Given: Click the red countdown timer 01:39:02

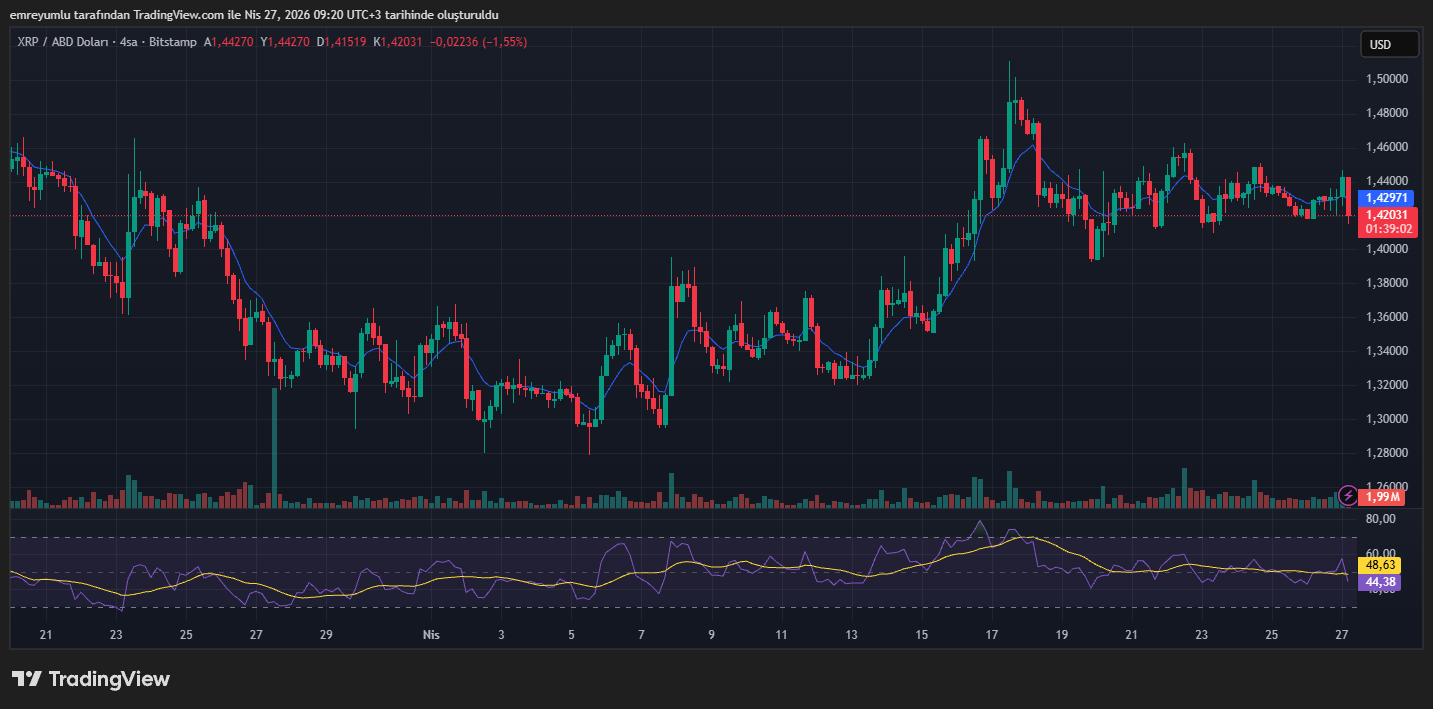Looking at the screenshot, I should coord(1388,228).
